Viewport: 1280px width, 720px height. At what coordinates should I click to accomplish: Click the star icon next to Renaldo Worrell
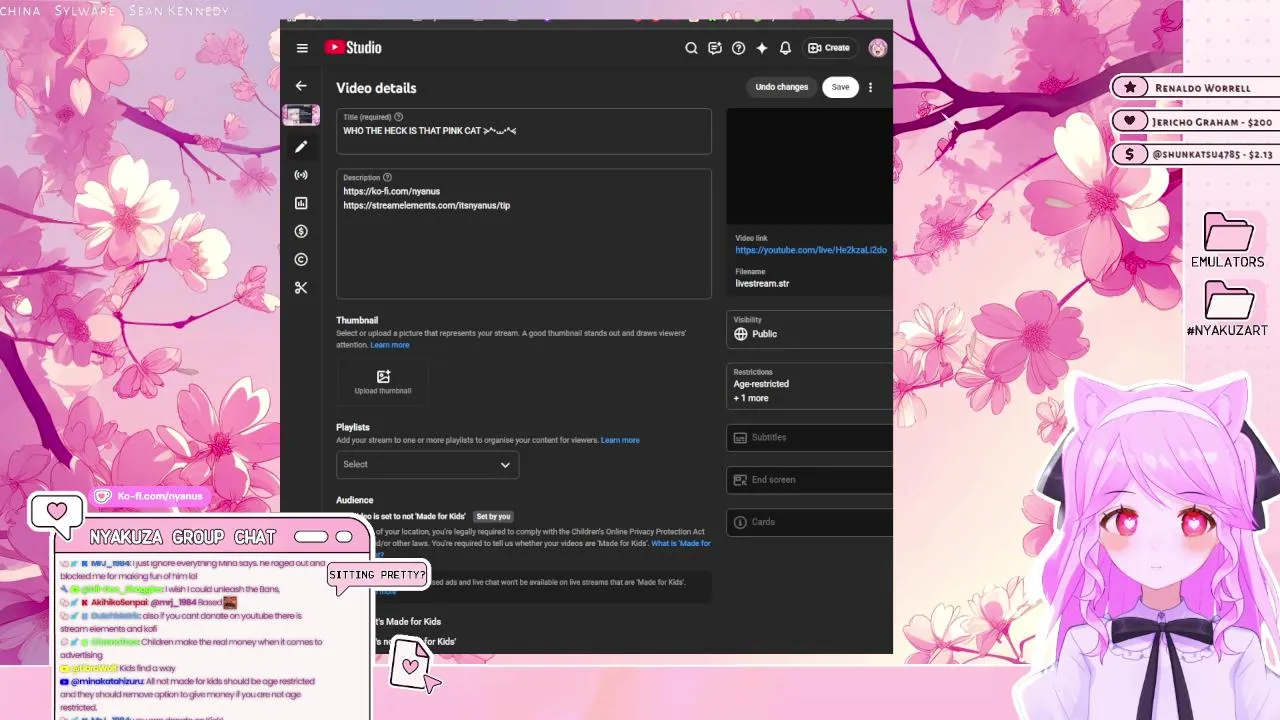tap(1130, 88)
